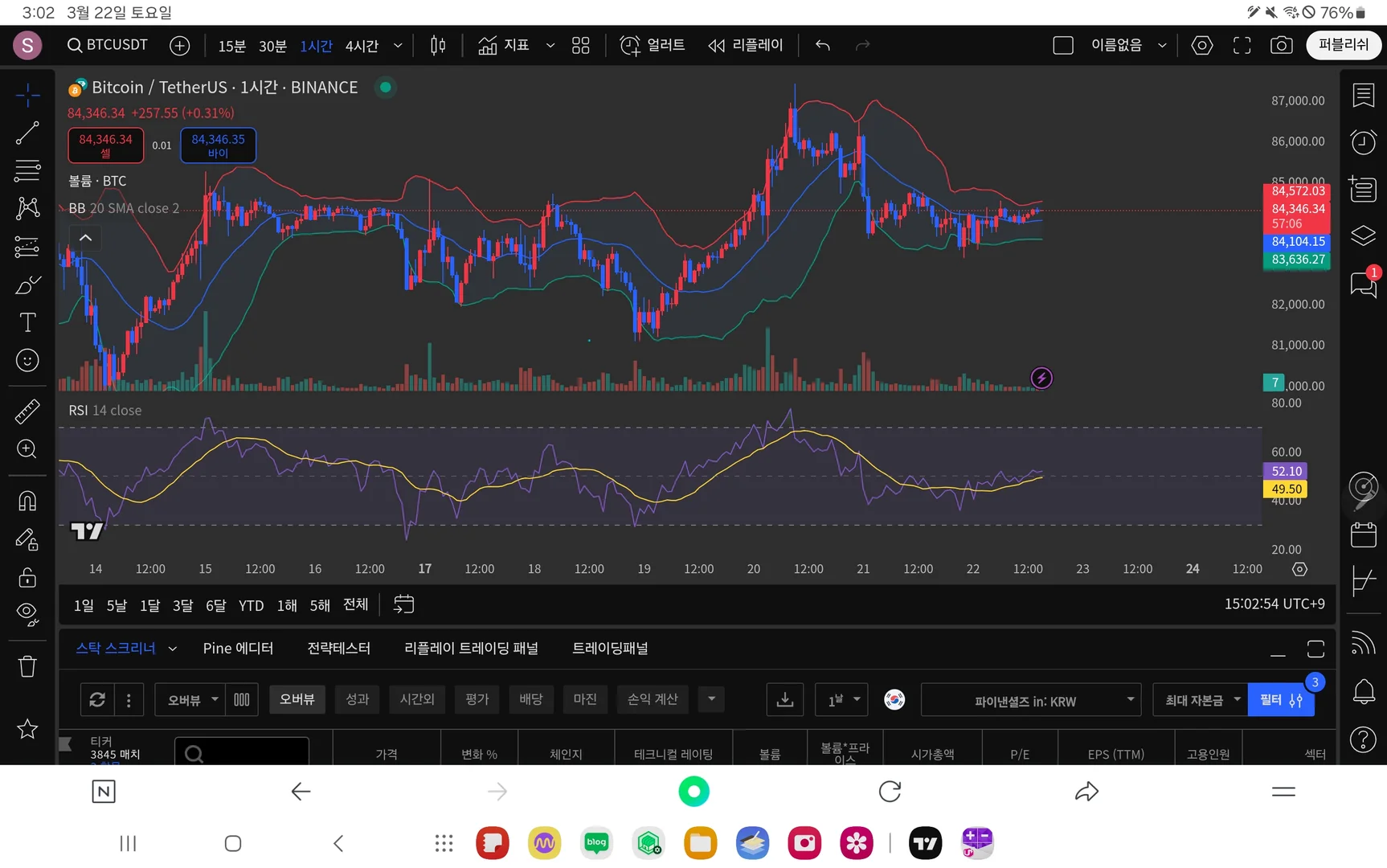This screenshot has height=868, width=1387.
Task: Switch to the Pine 에디터 tab
Action: 238,649
